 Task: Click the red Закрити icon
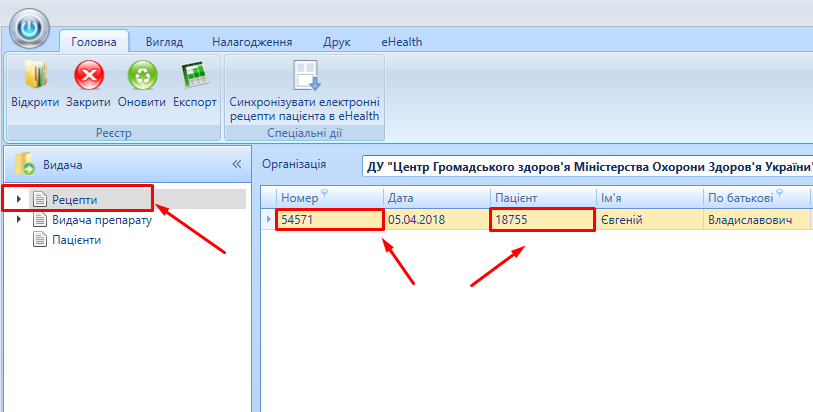point(89,75)
